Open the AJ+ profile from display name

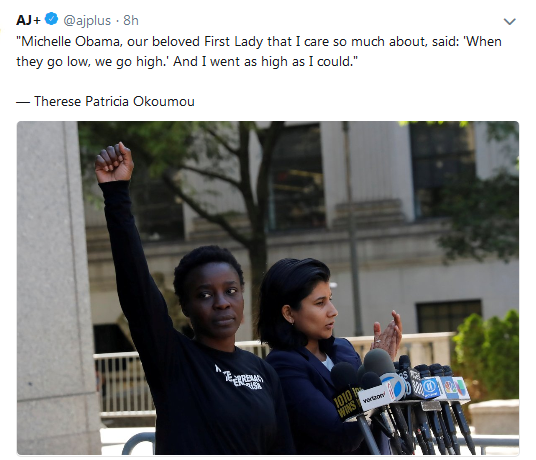point(28,21)
